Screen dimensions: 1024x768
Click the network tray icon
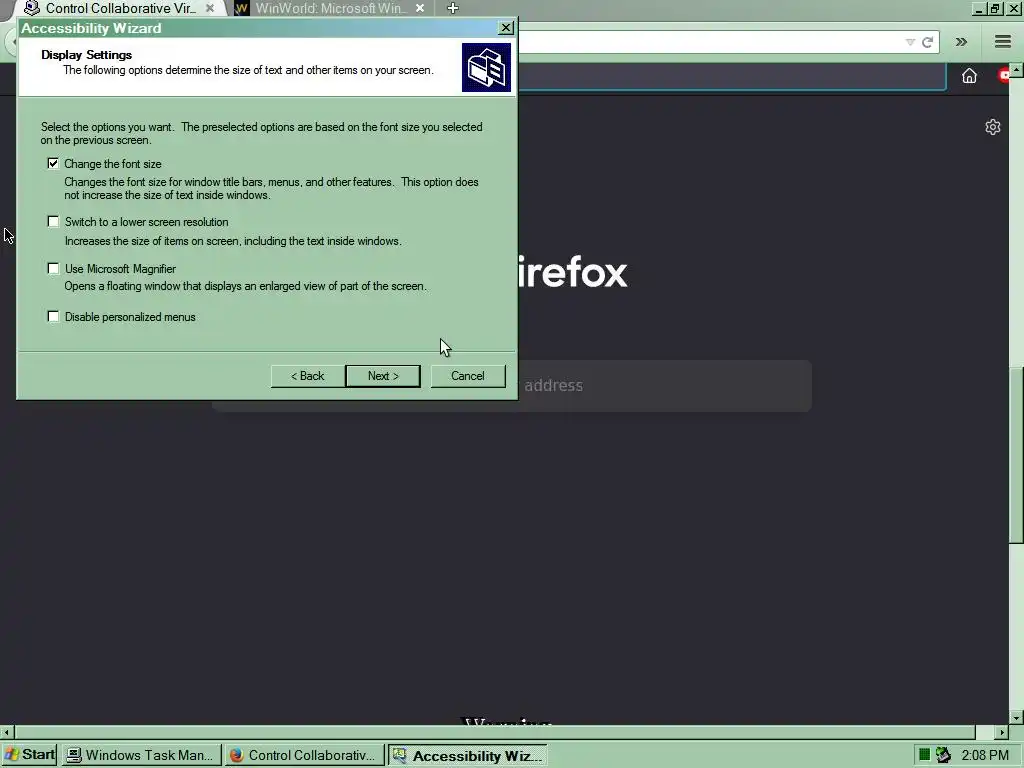[x=943, y=755]
